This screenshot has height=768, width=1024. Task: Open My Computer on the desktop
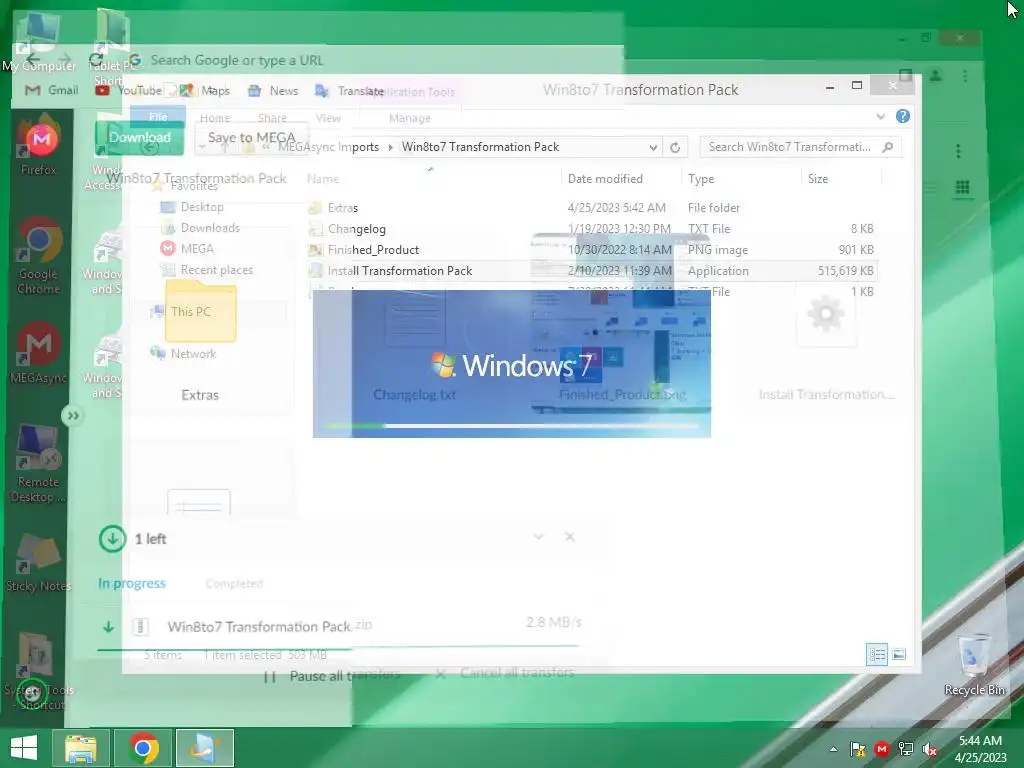coord(38,40)
